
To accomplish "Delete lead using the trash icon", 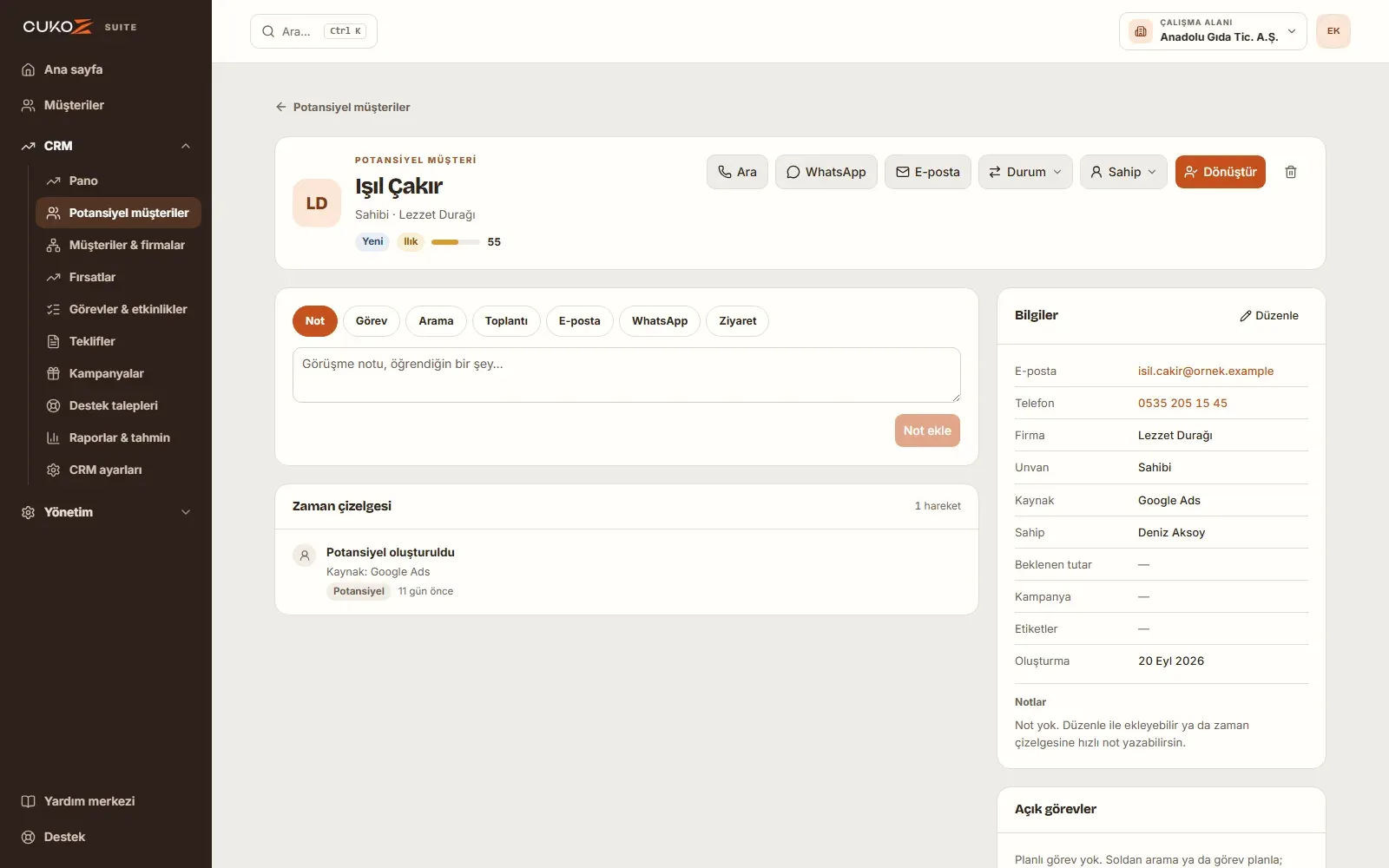I will point(1291,172).
